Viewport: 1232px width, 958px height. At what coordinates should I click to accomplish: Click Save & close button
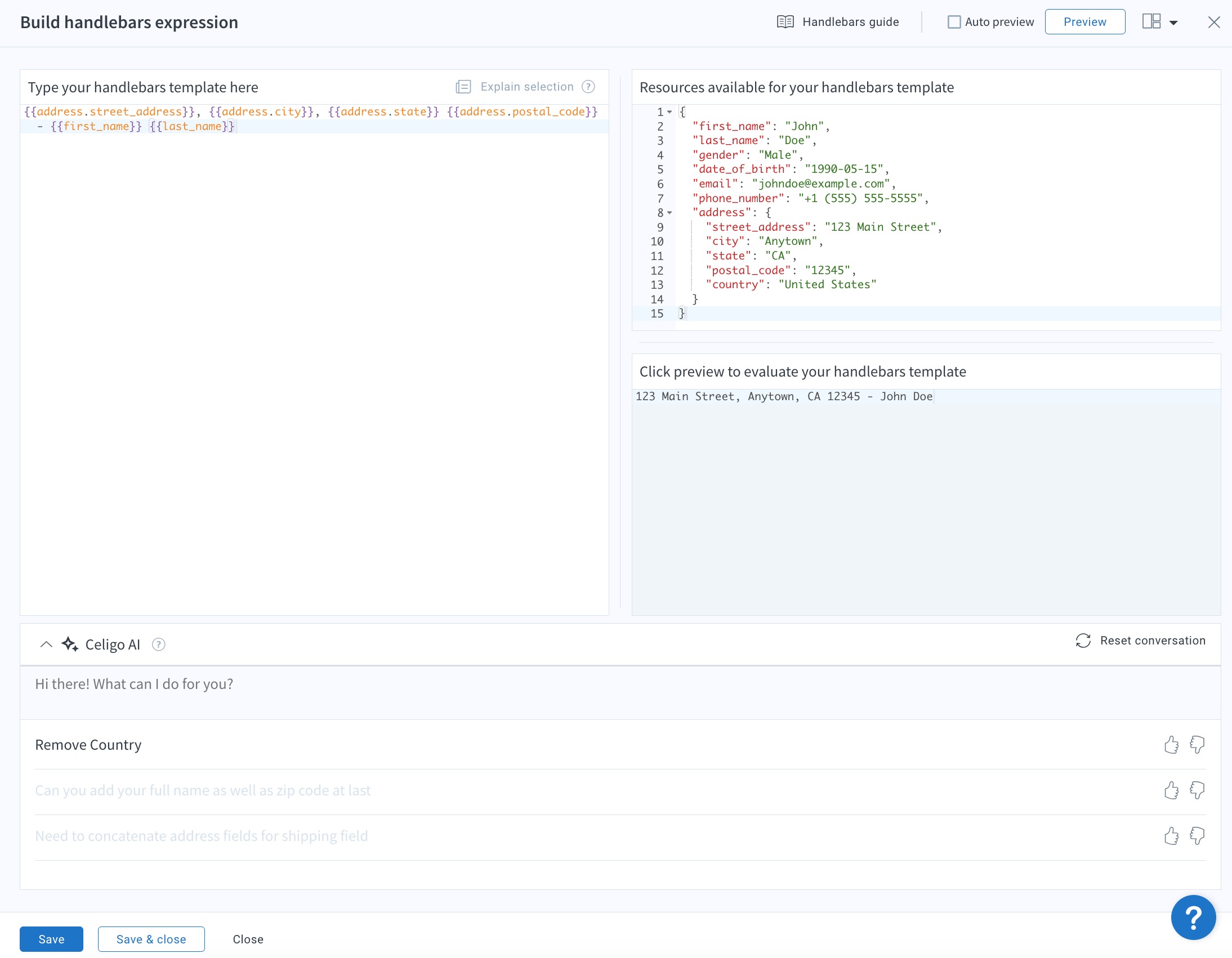[151, 939]
